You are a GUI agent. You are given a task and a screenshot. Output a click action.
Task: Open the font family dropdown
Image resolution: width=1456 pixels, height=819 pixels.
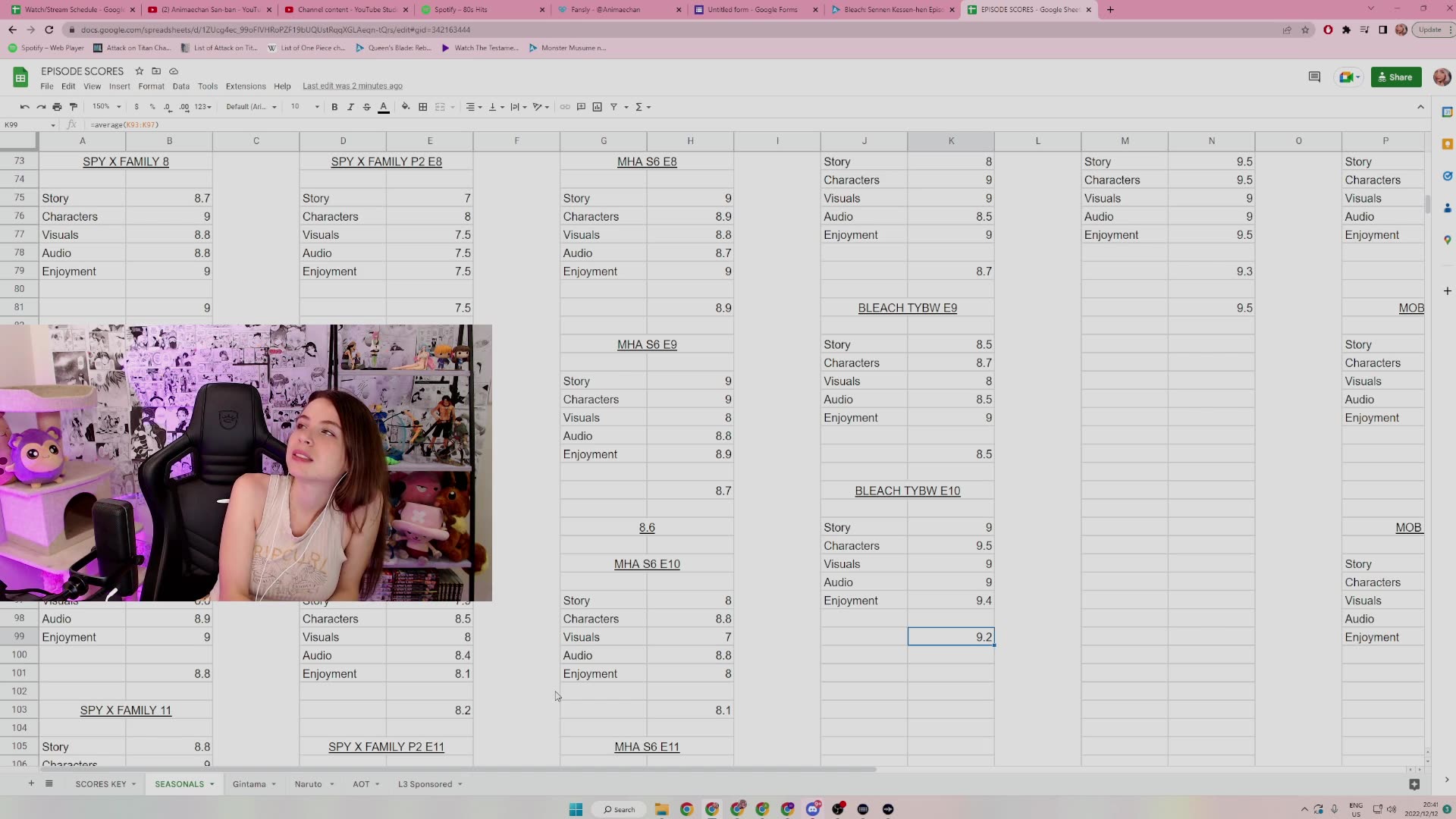(x=251, y=107)
